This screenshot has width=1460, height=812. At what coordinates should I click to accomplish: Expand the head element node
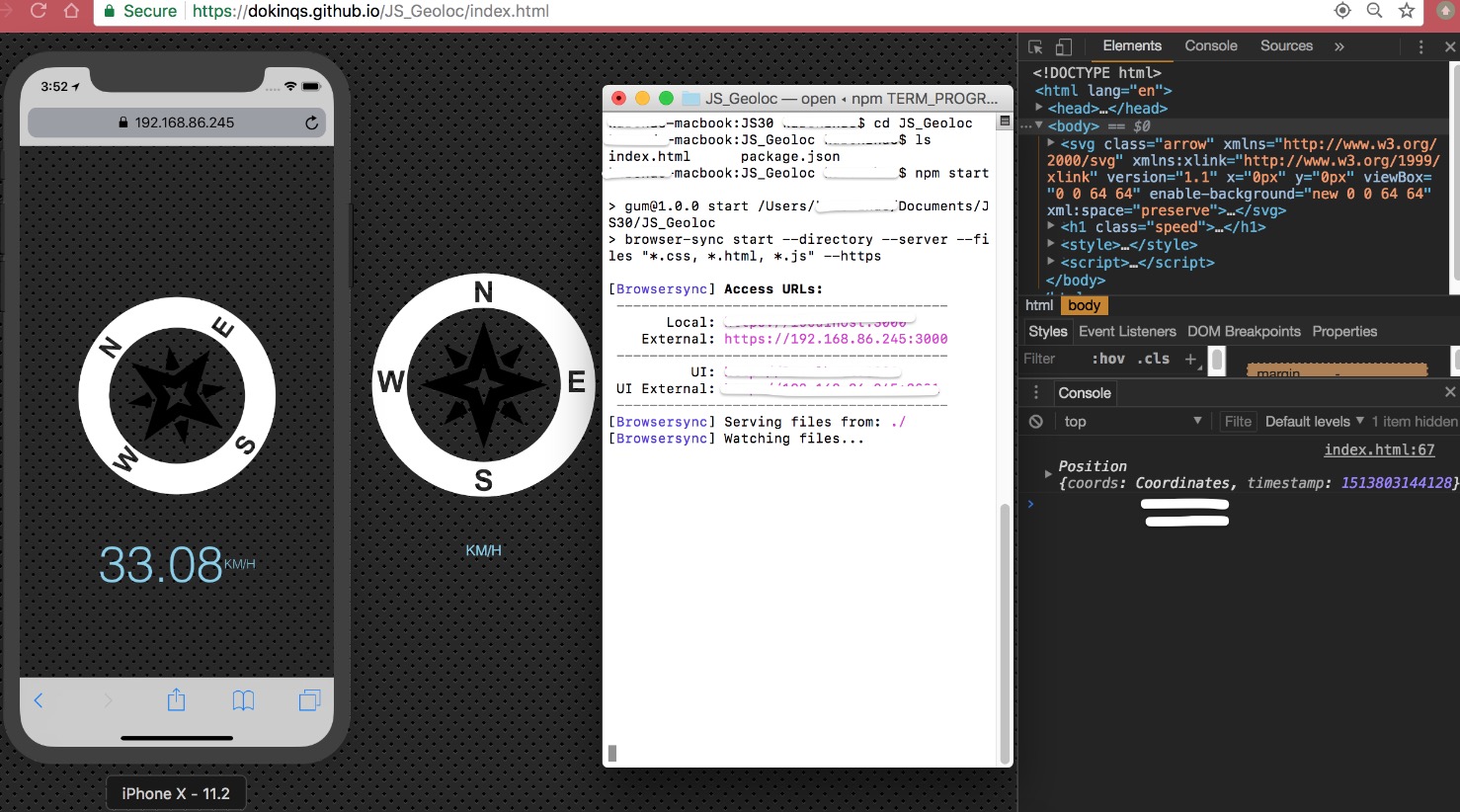1039,108
